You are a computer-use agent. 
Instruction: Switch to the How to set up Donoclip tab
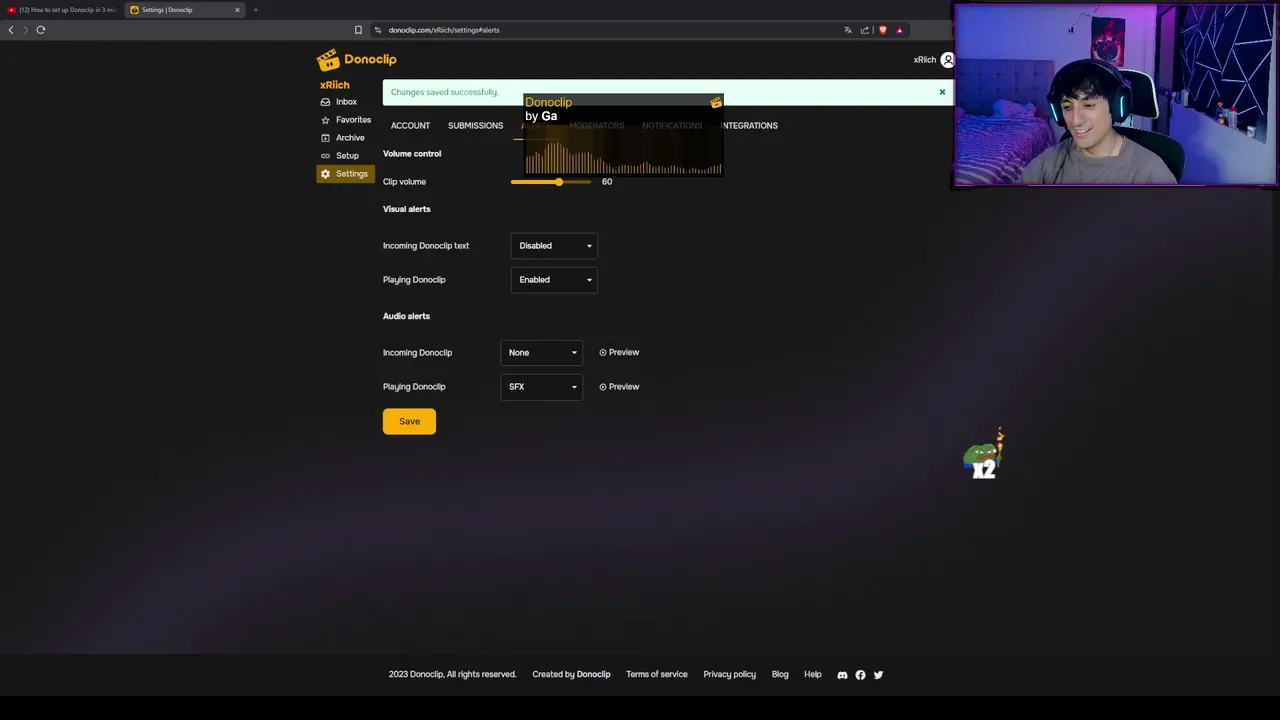click(62, 10)
